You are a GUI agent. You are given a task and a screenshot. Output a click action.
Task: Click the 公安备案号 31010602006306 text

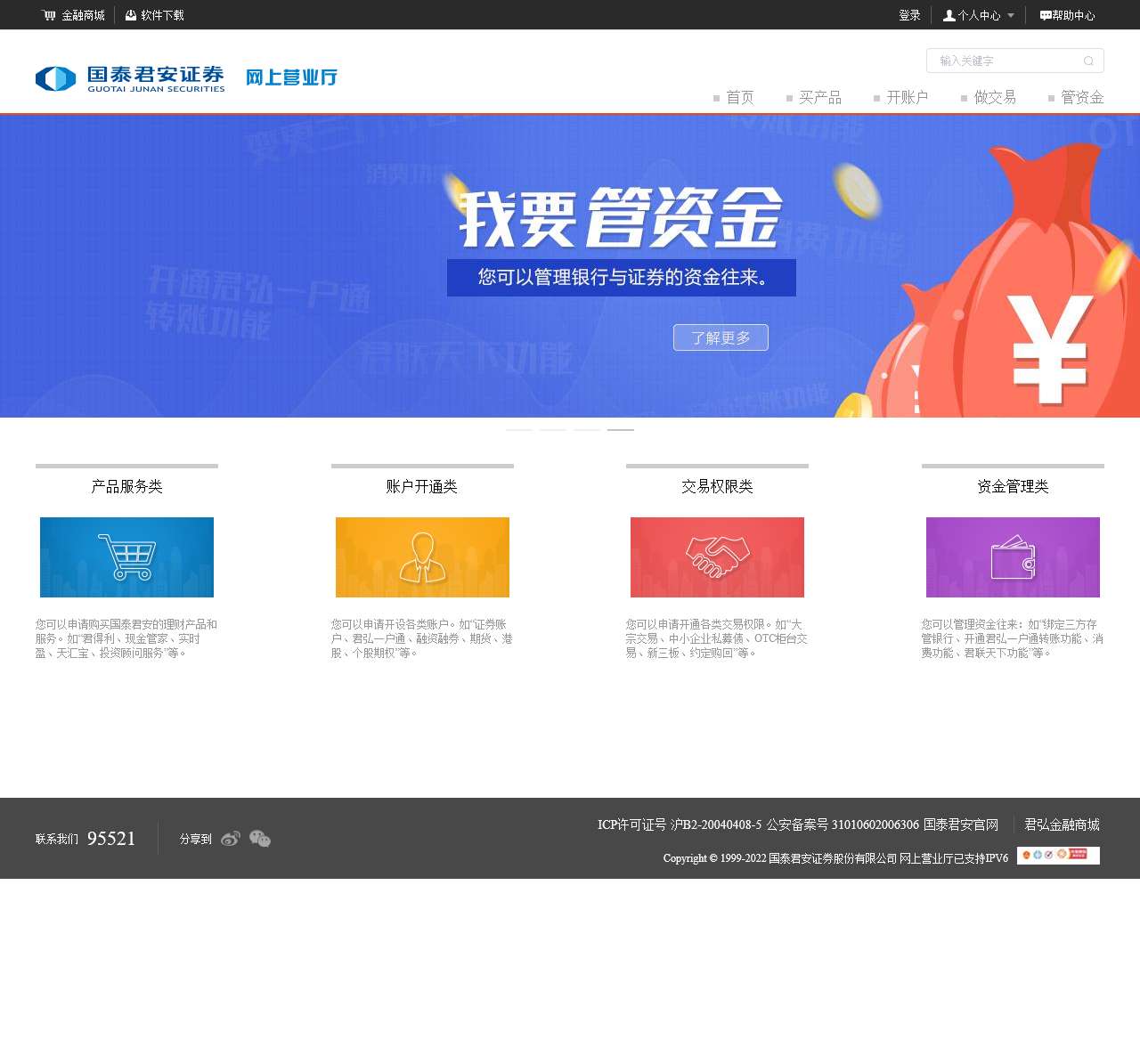(843, 824)
